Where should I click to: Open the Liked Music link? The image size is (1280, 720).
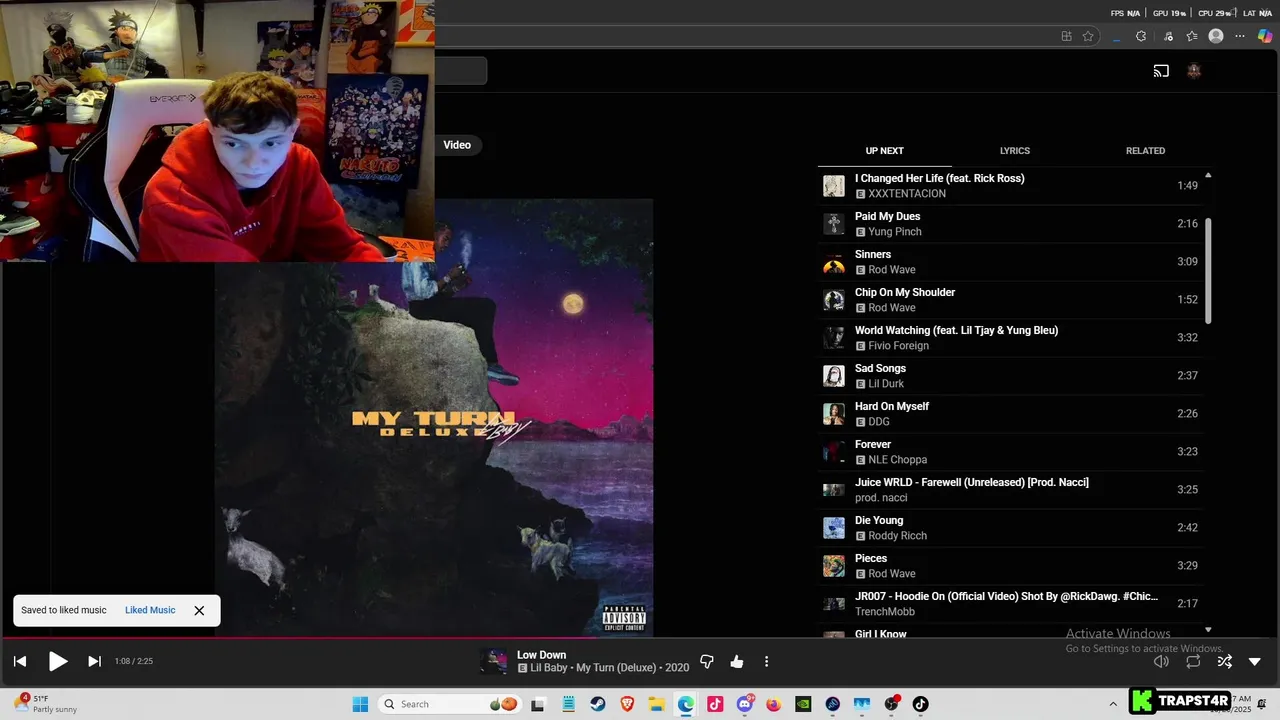[150, 610]
